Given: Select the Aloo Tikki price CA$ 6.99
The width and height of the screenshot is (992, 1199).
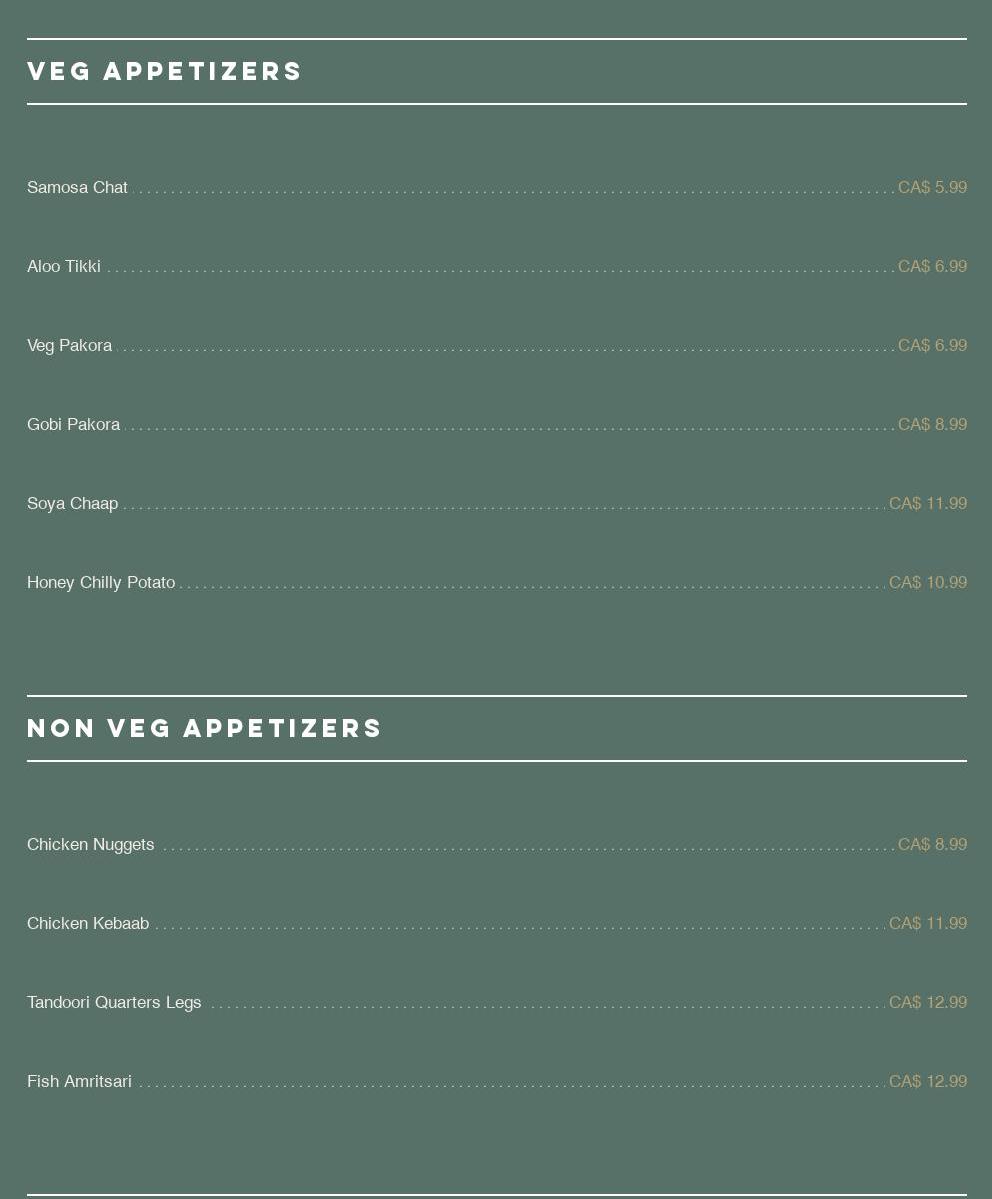Looking at the screenshot, I should (x=932, y=267).
